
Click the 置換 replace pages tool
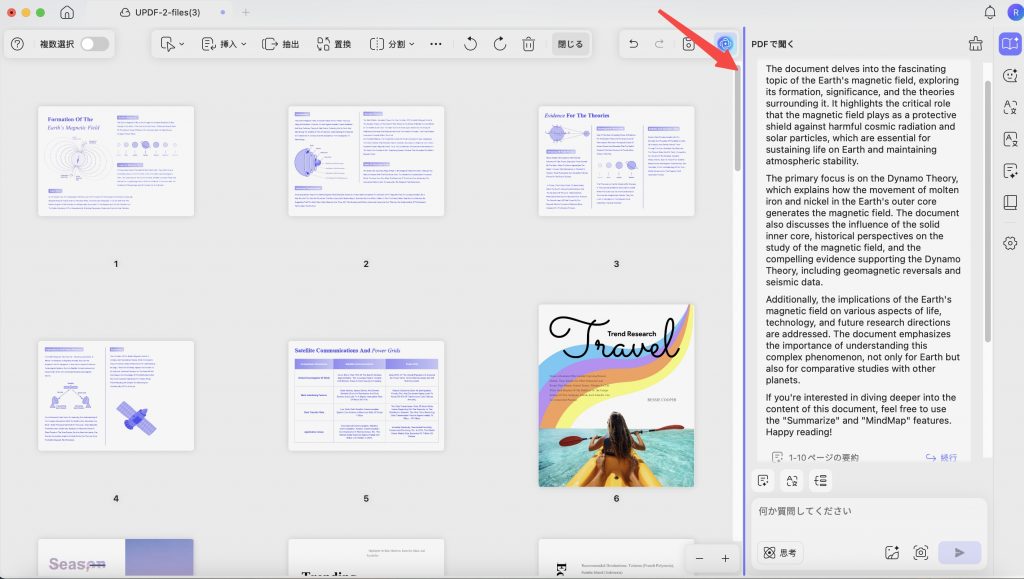[x=334, y=44]
